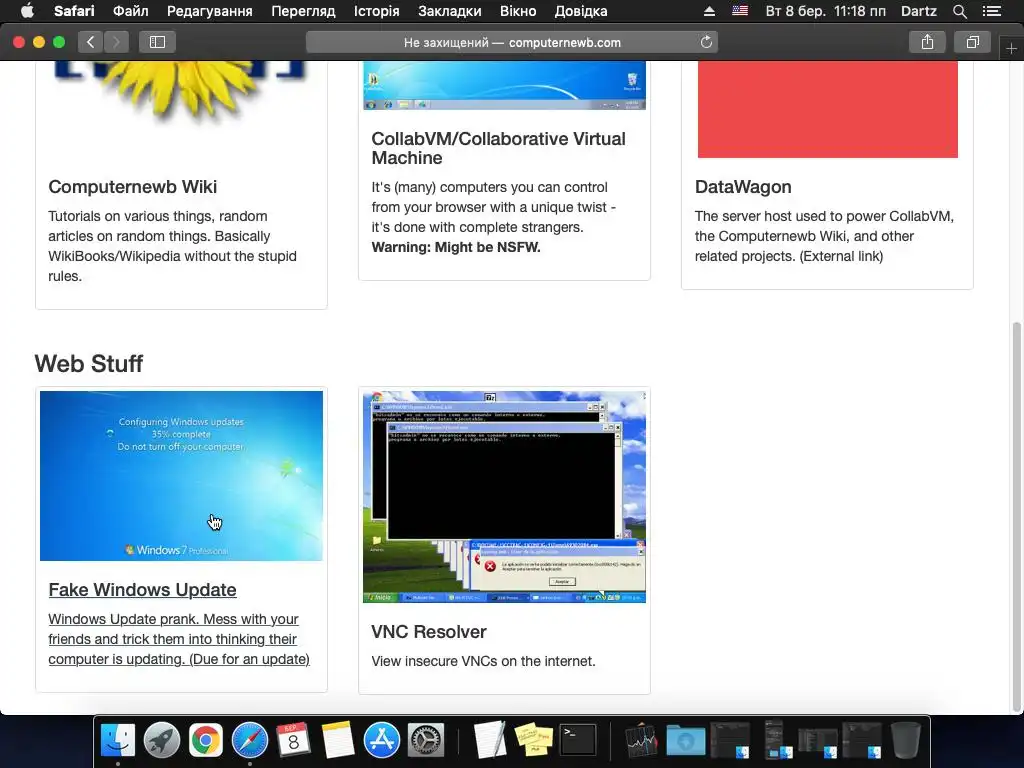Image resolution: width=1024 pixels, height=768 pixels.
Task: Toggle the Safari sidebar button
Action: [157, 42]
